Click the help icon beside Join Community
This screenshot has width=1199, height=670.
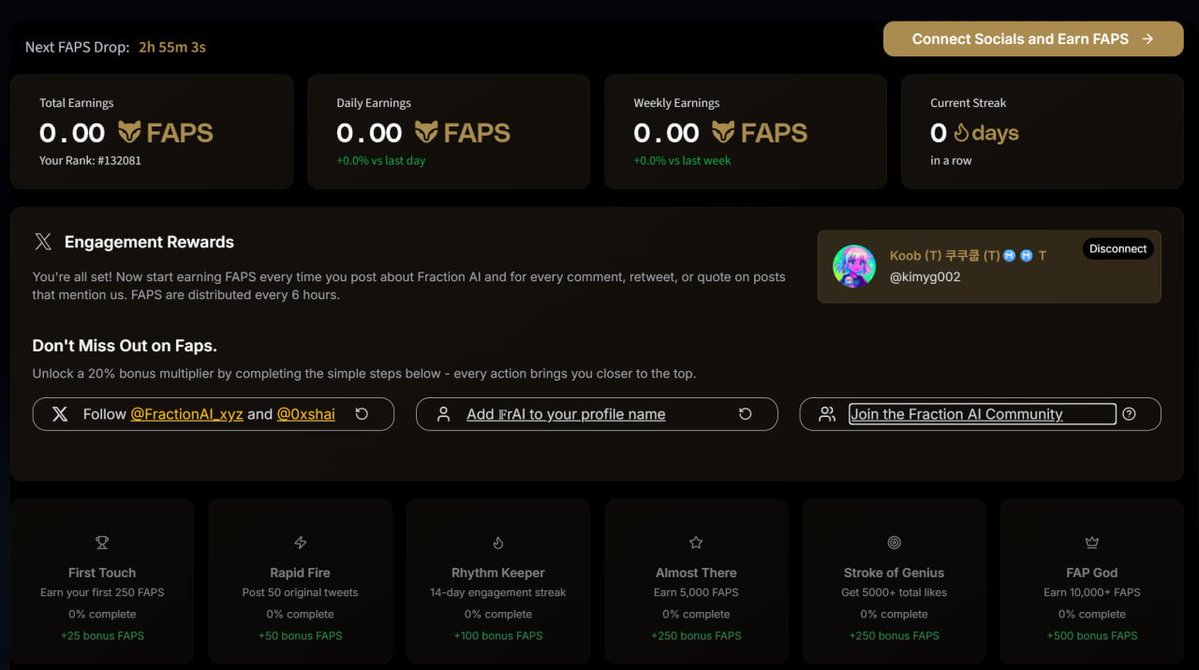click(1129, 414)
